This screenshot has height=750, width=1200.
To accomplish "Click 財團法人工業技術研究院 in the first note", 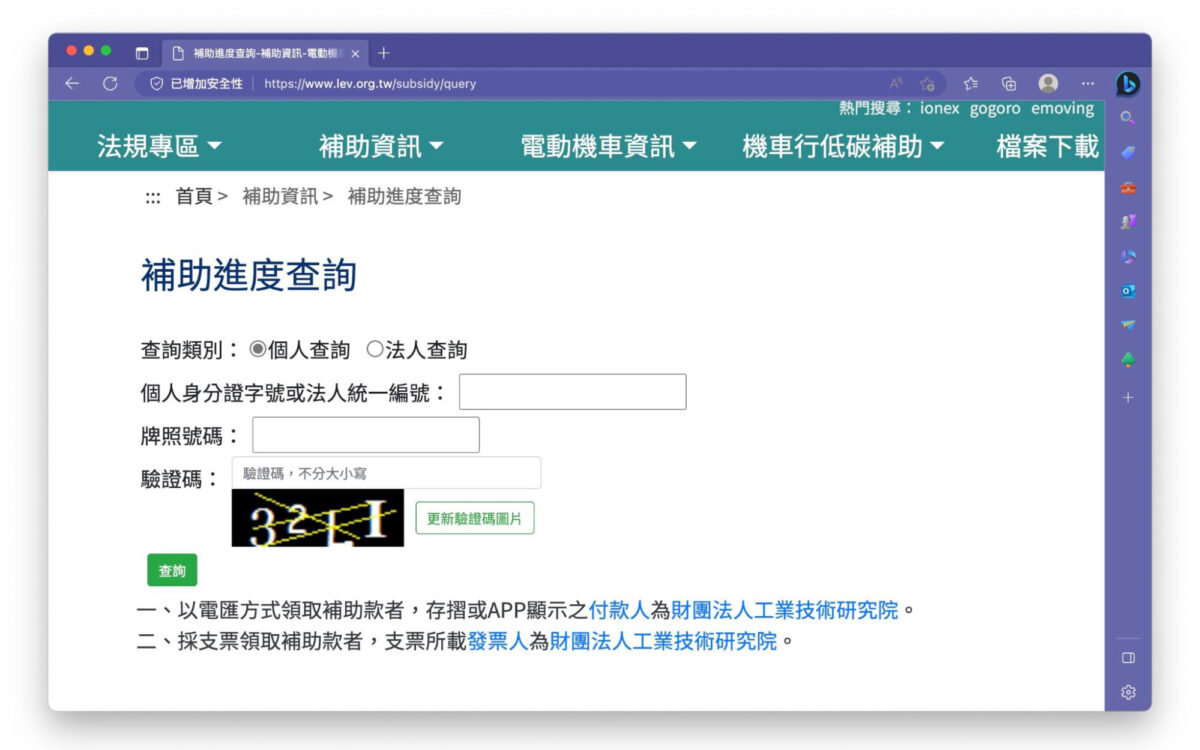I will 785,610.
